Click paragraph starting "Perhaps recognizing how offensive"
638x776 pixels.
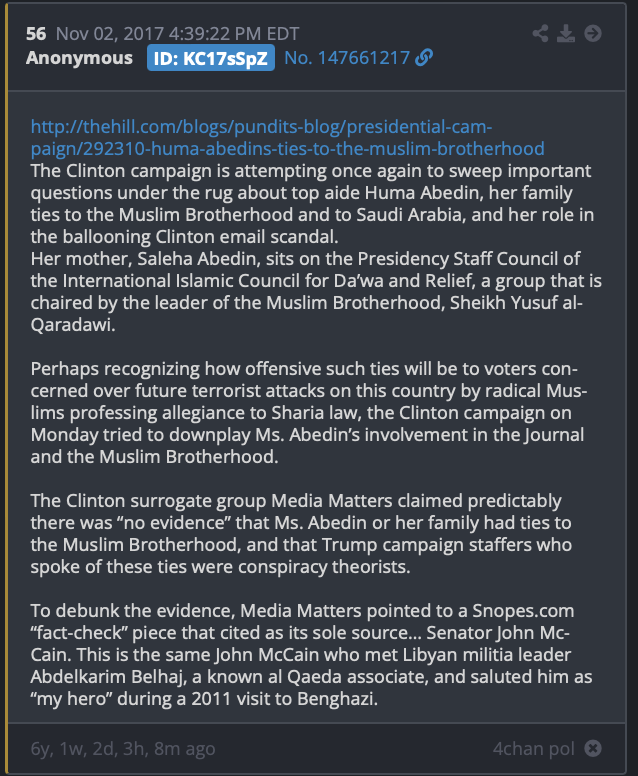pyautogui.click(x=309, y=412)
